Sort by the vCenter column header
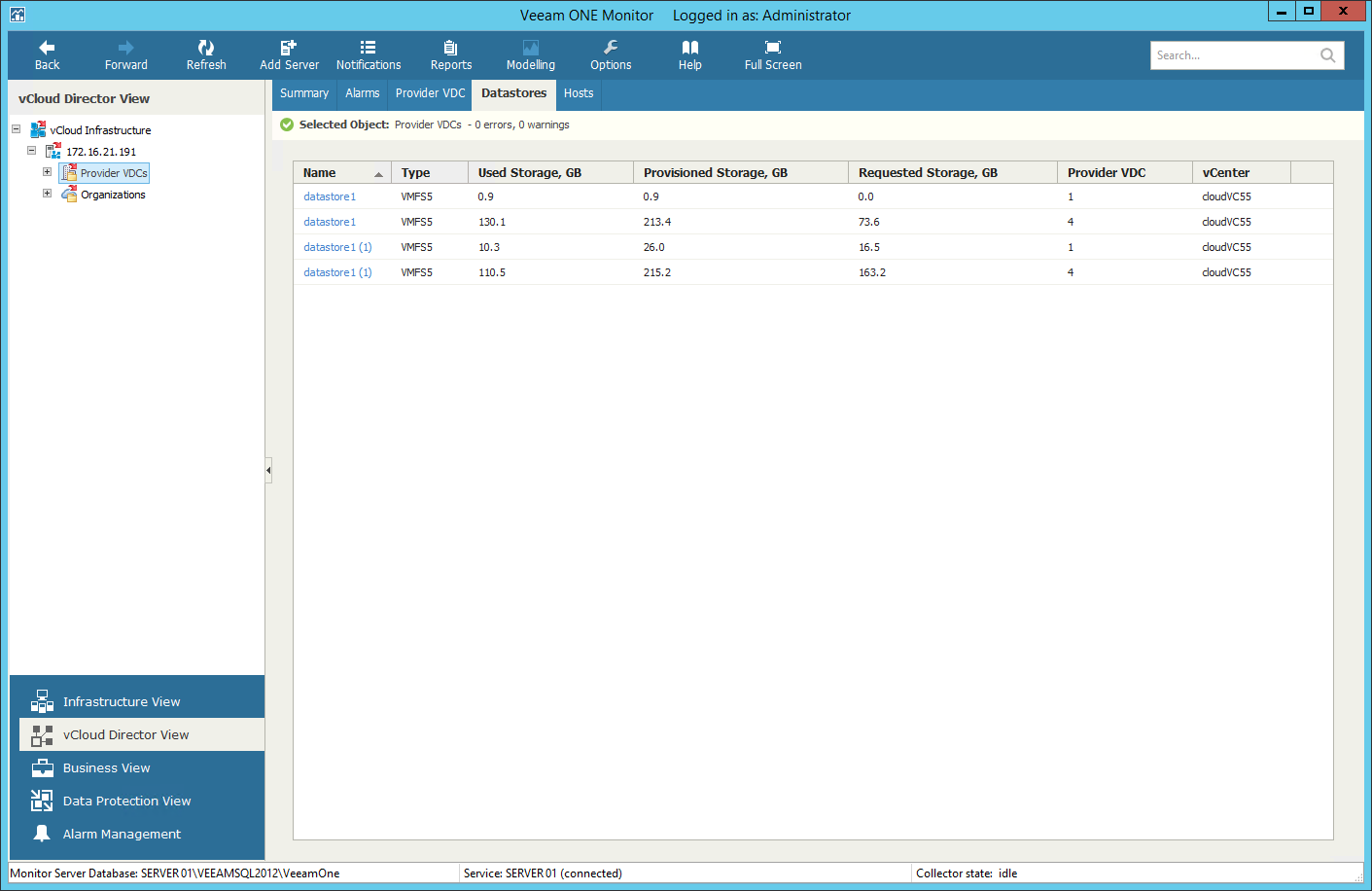Screen dimensions: 1372x891 1242,172
